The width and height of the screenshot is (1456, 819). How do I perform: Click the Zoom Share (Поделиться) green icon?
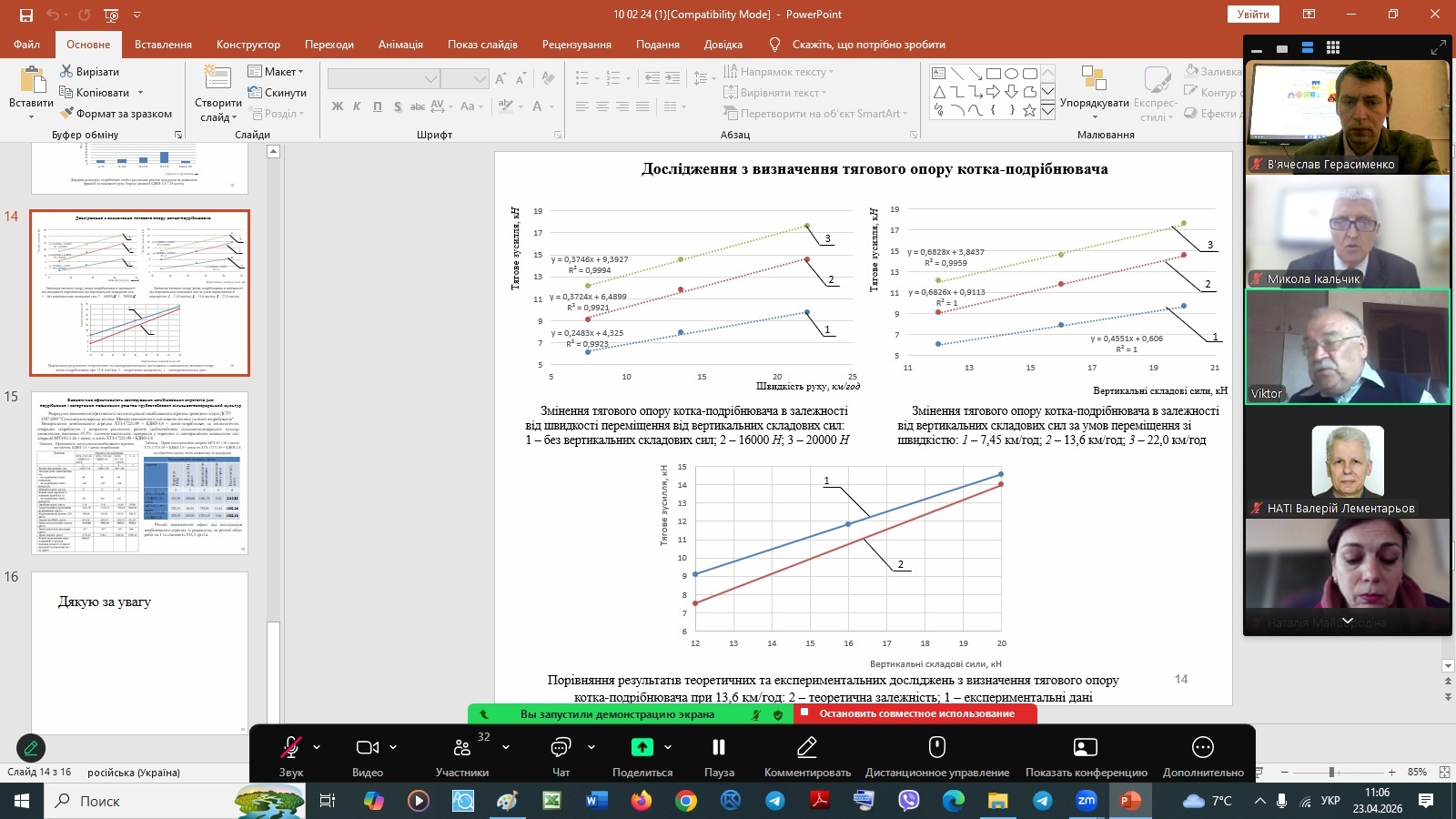(x=642, y=747)
